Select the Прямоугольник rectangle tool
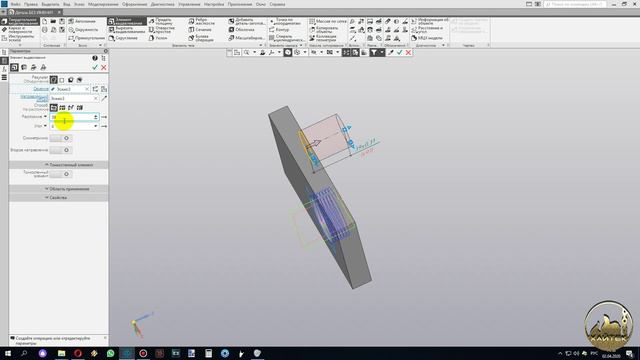Image resolution: width=640 pixels, height=360 pixels. [x=86, y=38]
